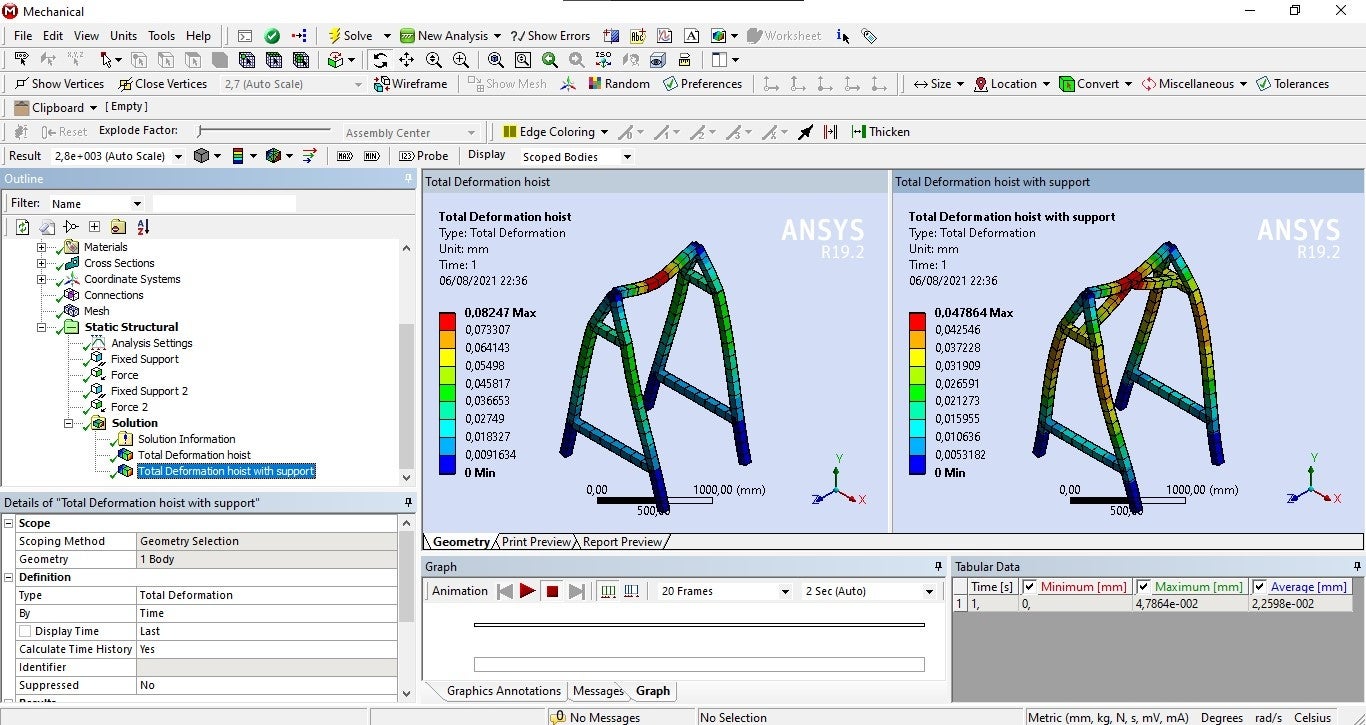The width and height of the screenshot is (1366, 725).
Task: Click the Probe tool
Action: coord(423,156)
